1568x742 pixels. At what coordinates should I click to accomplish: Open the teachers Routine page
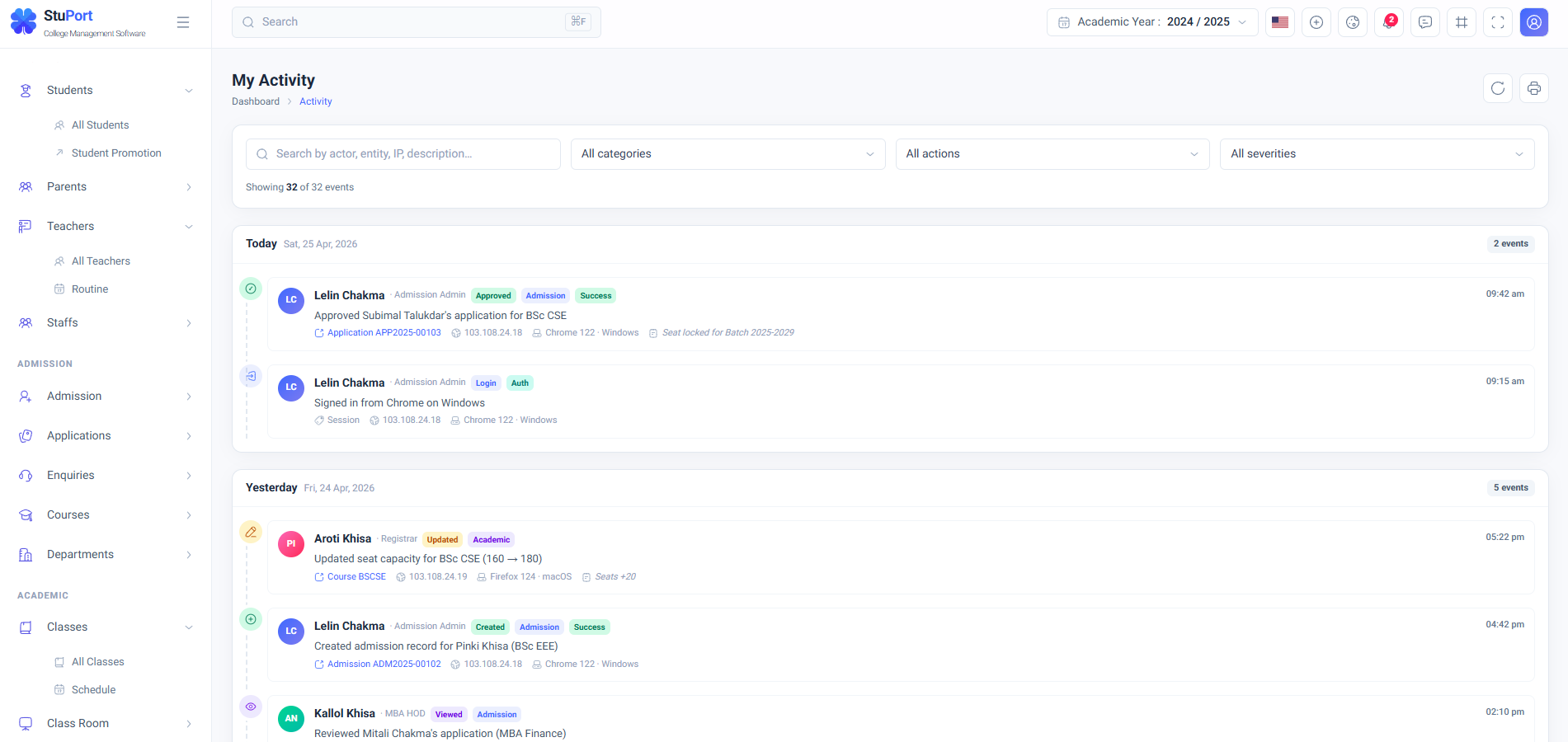point(90,289)
